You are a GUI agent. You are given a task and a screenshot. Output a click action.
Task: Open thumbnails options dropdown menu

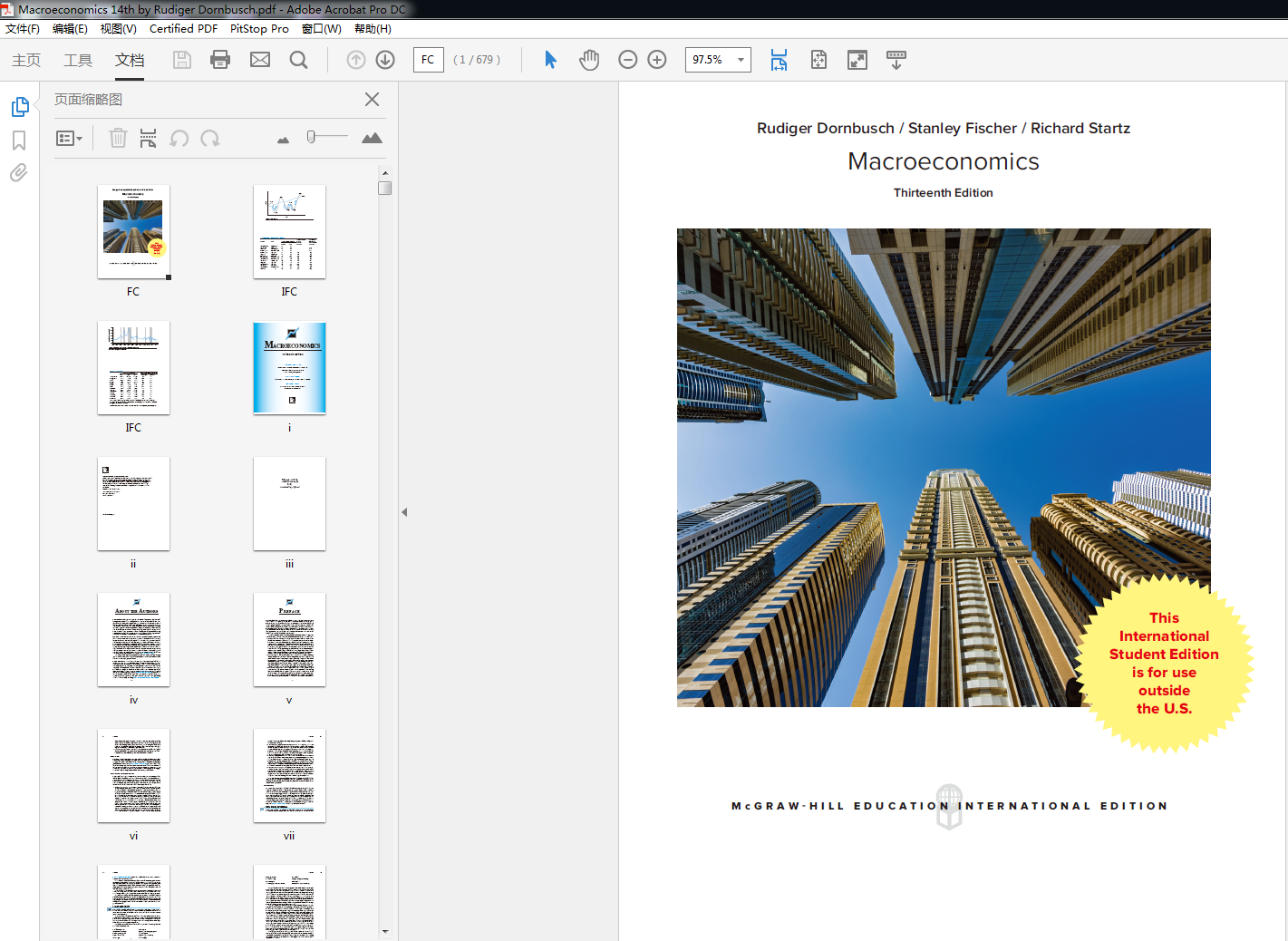click(x=70, y=138)
